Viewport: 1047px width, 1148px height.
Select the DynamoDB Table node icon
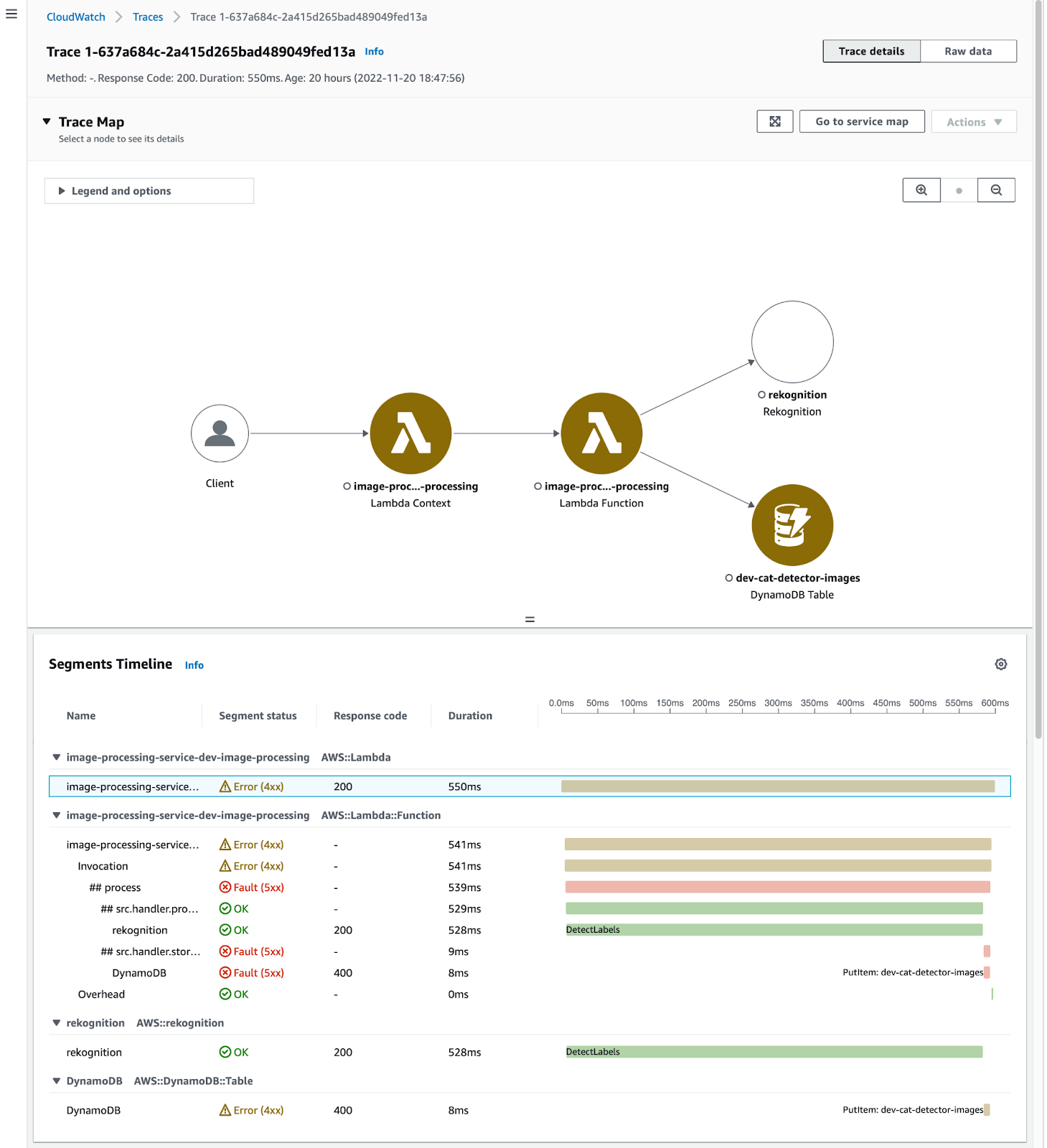coord(792,525)
